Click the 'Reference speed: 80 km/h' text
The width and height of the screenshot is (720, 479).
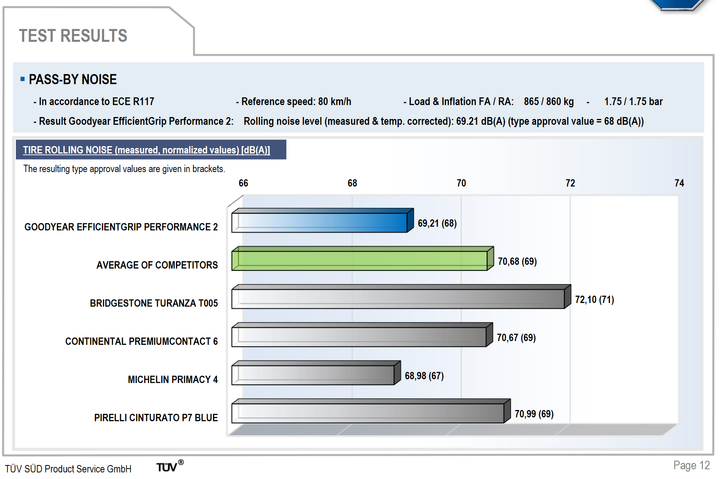pos(296,101)
